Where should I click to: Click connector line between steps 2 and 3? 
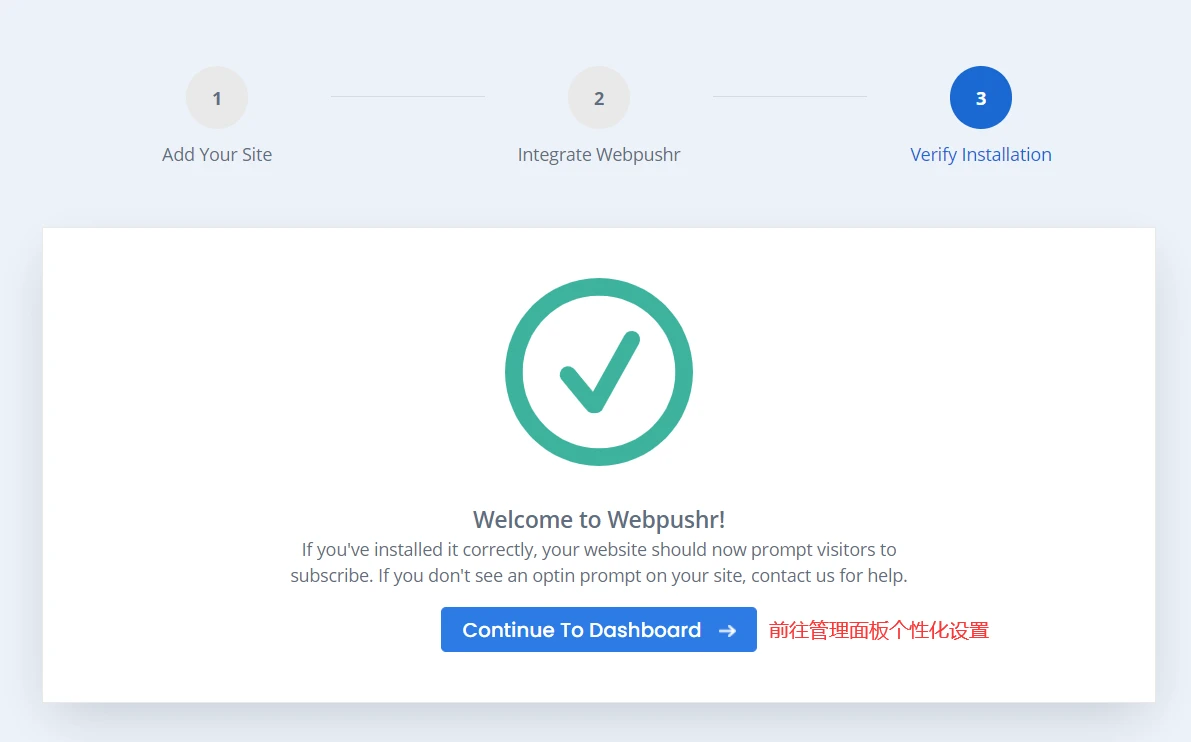[x=790, y=96]
